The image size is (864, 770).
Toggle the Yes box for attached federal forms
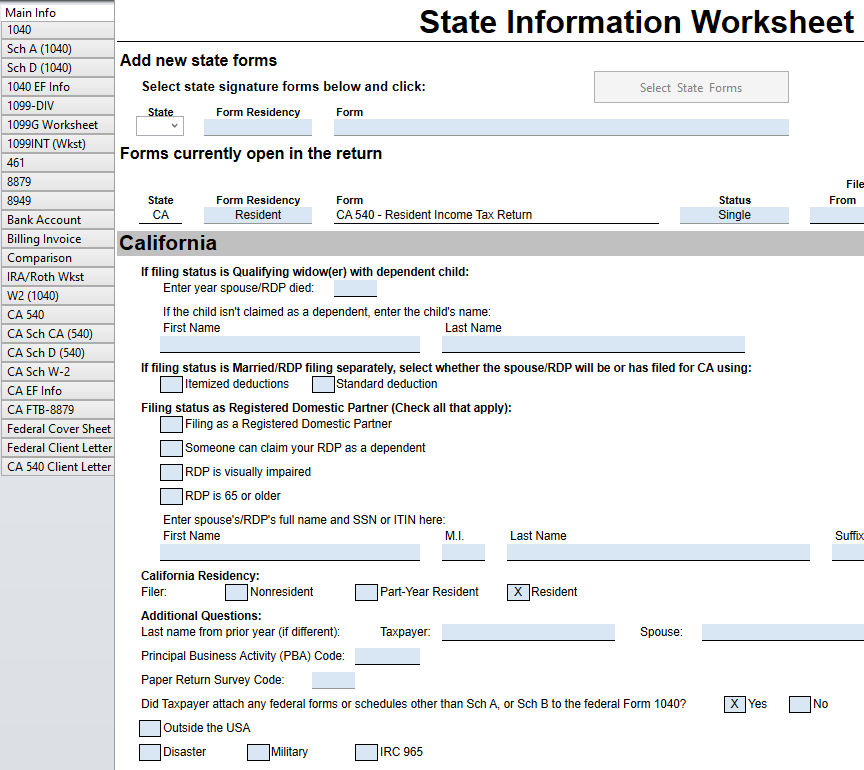click(735, 704)
